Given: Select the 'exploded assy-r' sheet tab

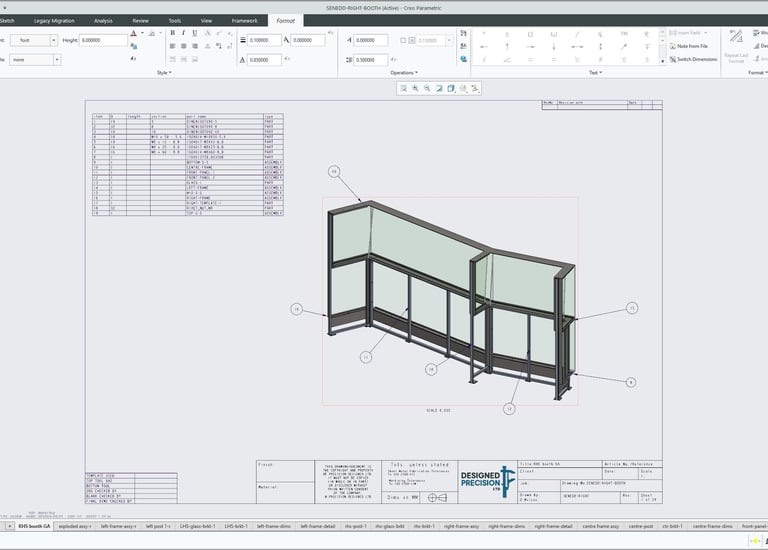Looking at the screenshot, I should point(75,526).
